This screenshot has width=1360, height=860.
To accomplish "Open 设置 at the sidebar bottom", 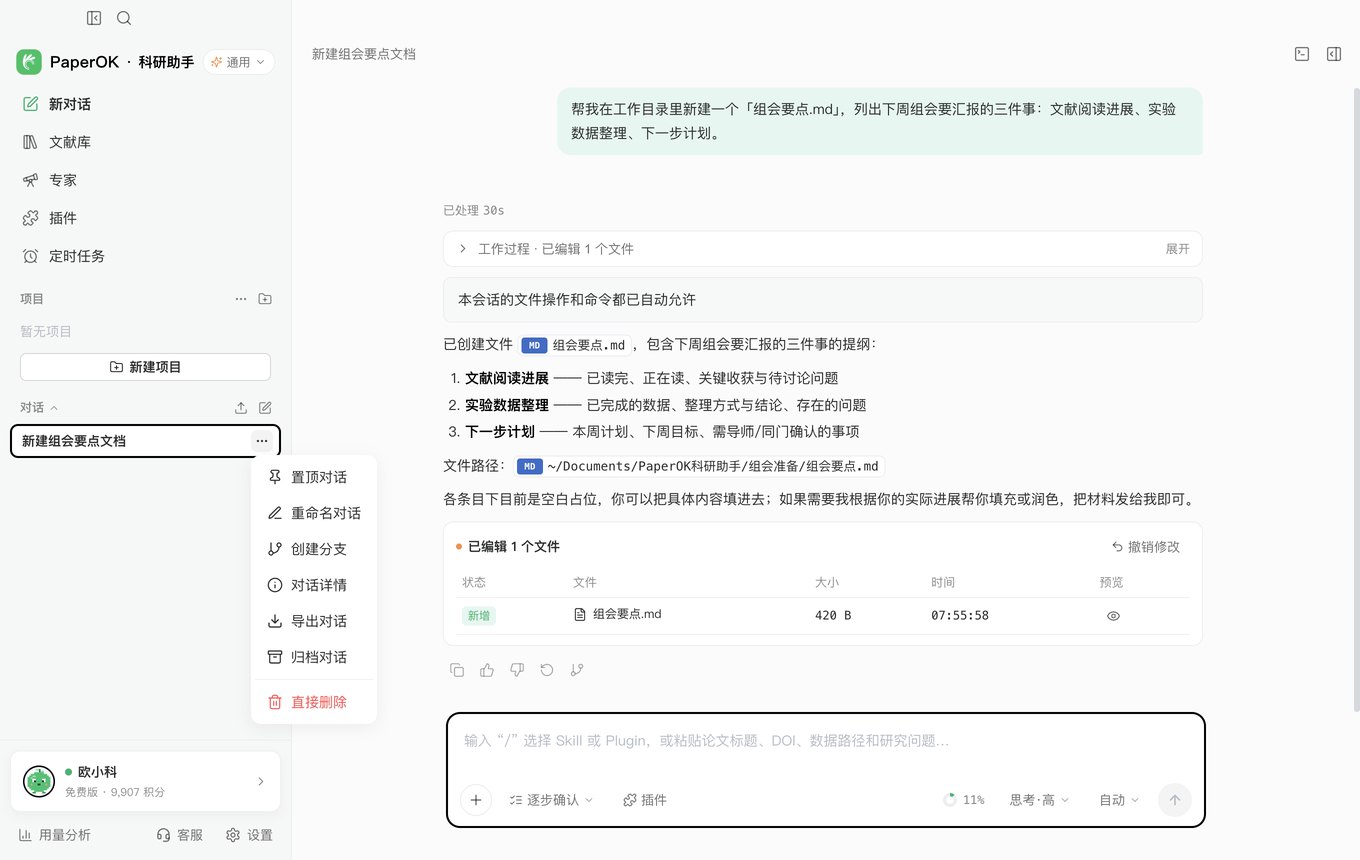I will (x=249, y=835).
